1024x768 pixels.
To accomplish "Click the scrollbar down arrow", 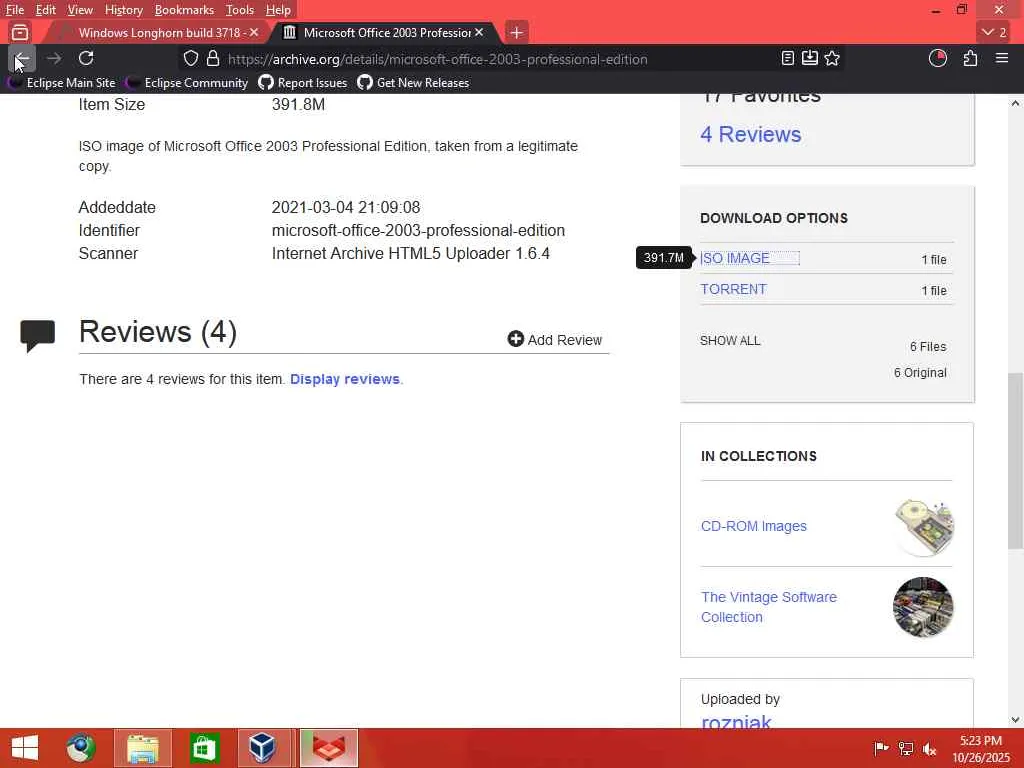I will click(1016, 720).
